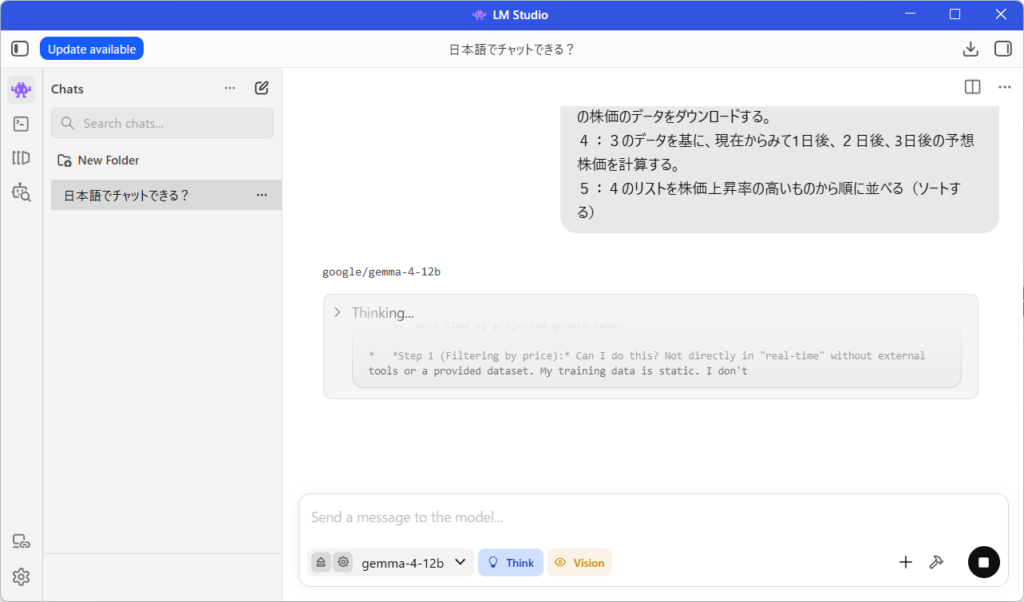This screenshot has width=1024, height=602.
Task: Open the Developer terminal icon in sidebar
Action: [21, 124]
